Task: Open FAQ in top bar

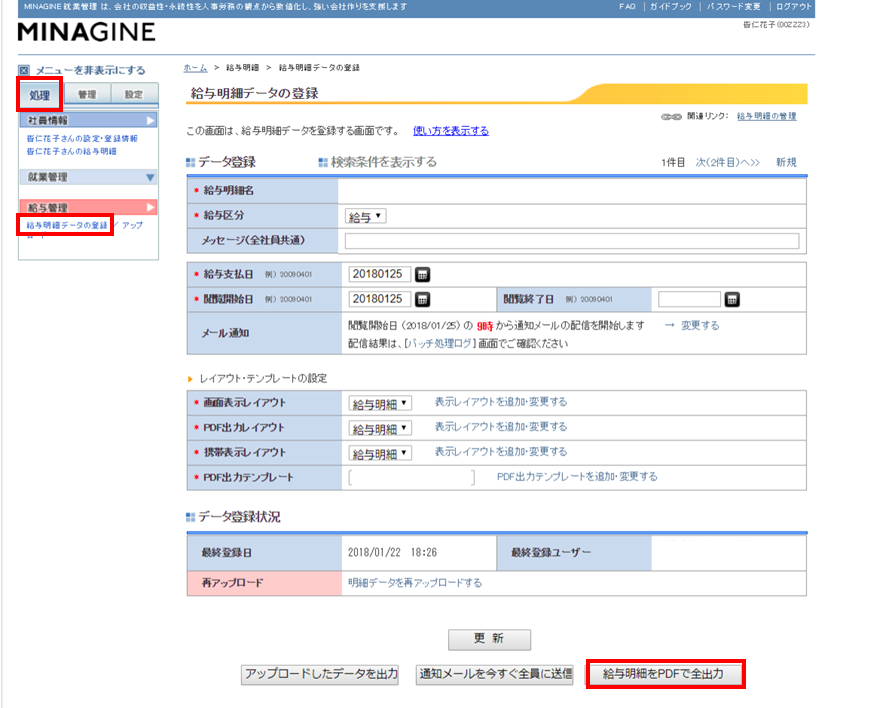Action: point(627,7)
